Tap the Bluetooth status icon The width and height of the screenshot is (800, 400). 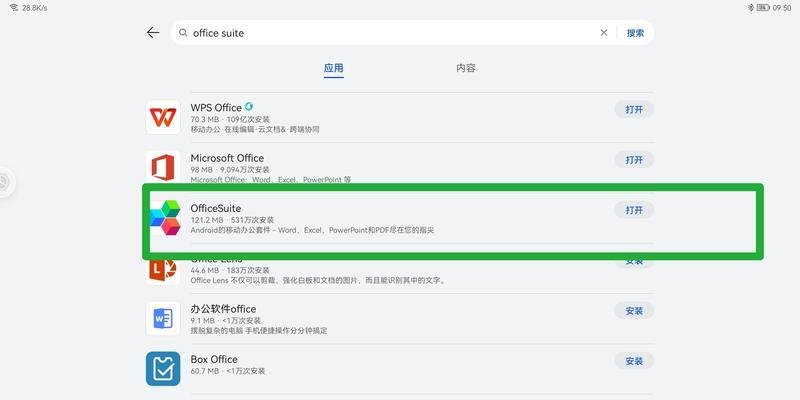tap(751, 8)
